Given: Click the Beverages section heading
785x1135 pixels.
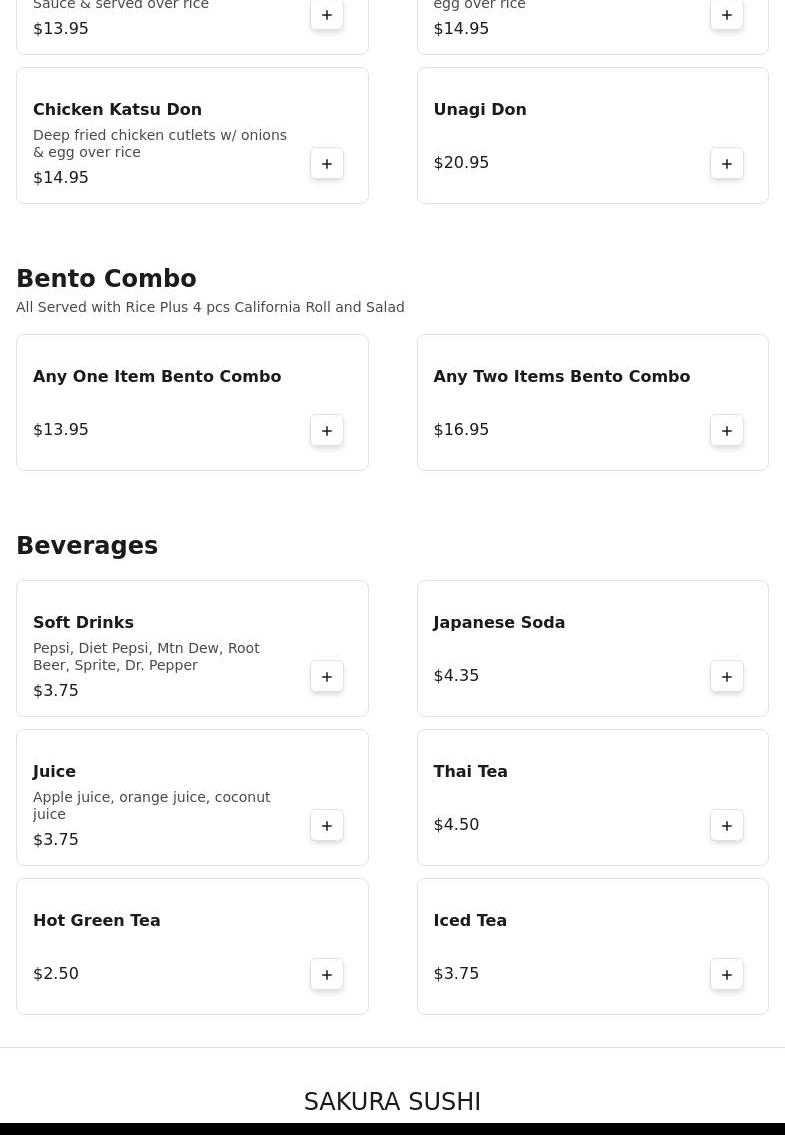Looking at the screenshot, I should (x=87, y=546).
